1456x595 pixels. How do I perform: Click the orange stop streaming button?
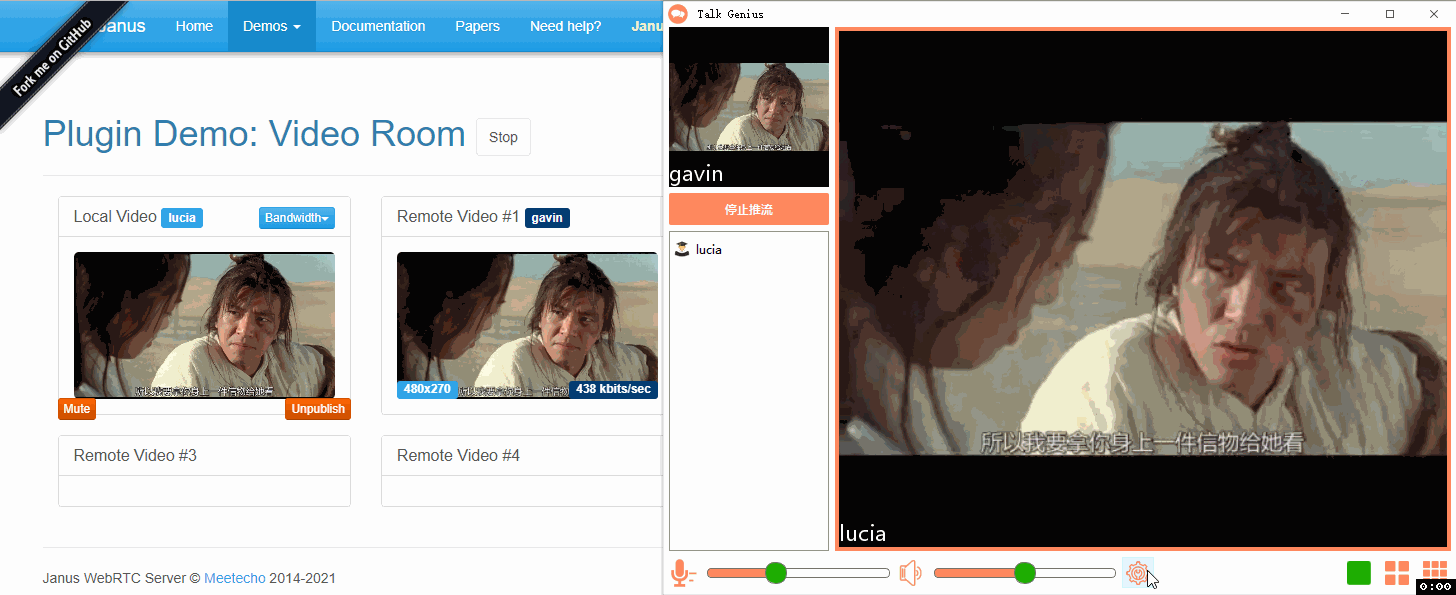click(749, 209)
